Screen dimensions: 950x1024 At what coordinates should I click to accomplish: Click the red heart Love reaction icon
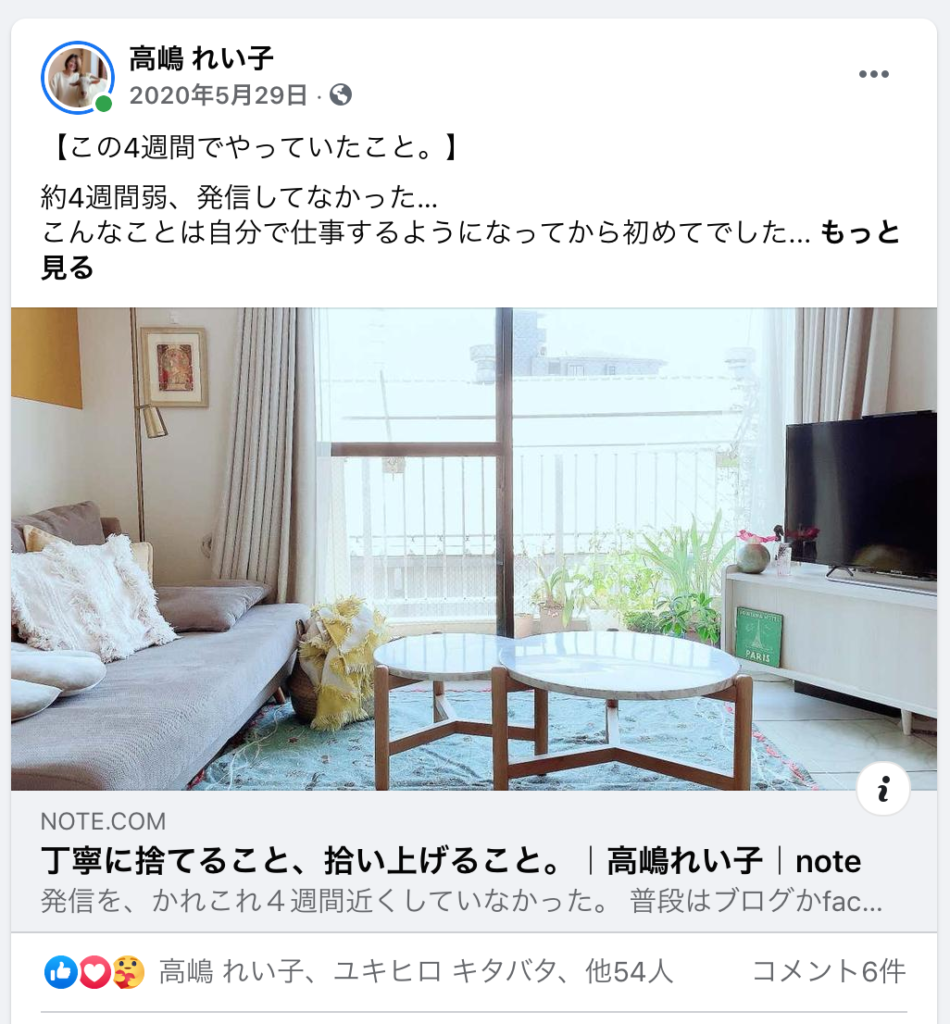(x=95, y=972)
